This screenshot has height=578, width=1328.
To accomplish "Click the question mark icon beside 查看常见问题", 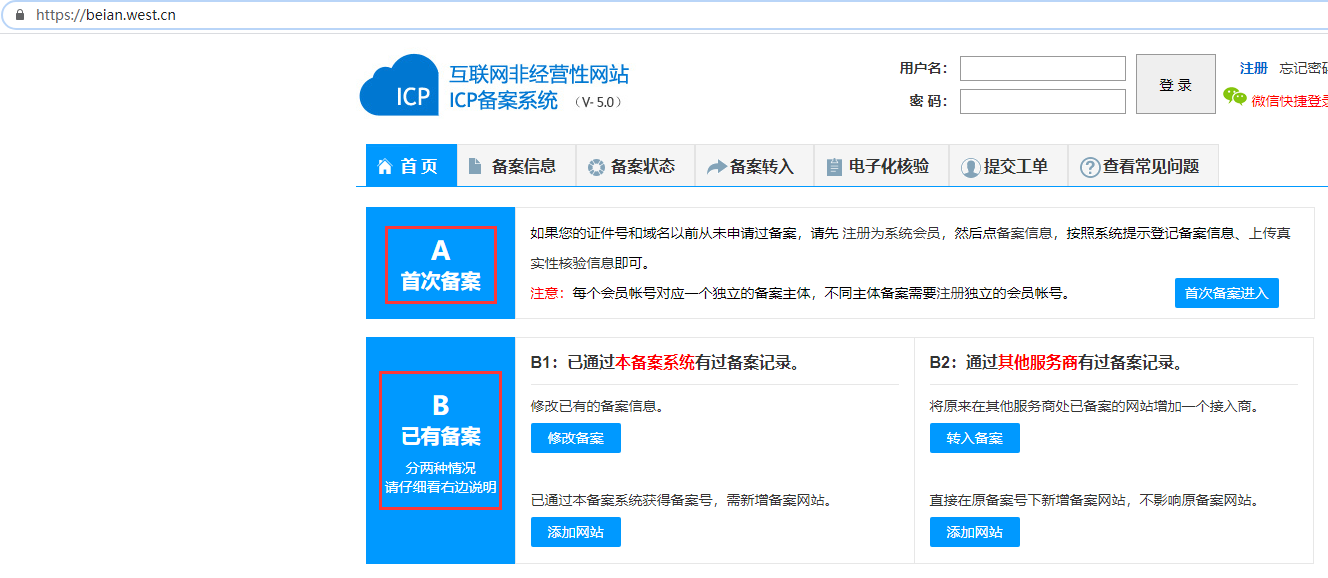I will (1090, 167).
